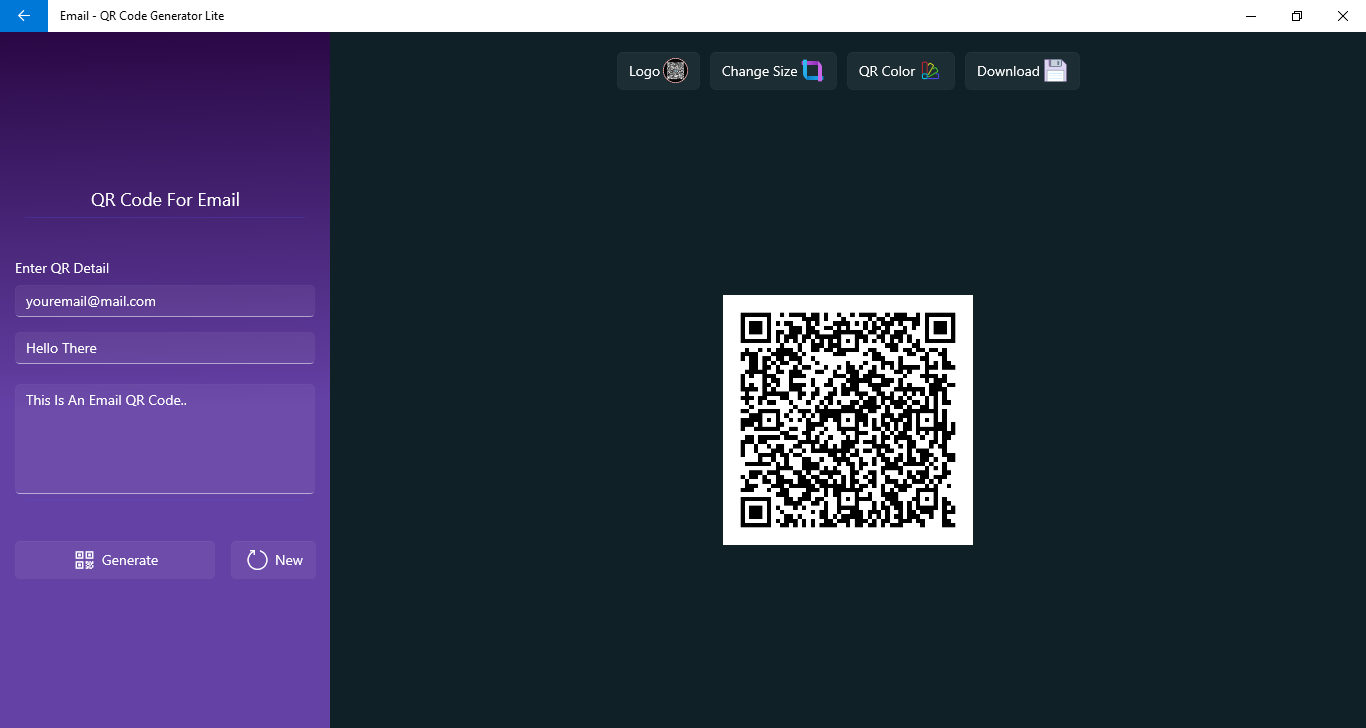The height and width of the screenshot is (728, 1366).
Task: Click the Hello There subject field
Action: coord(165,348)
